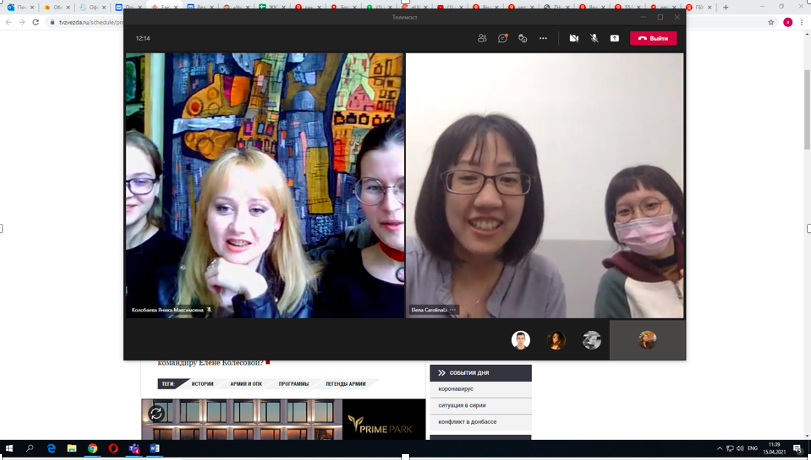Open the 'ситуация в сирии' link
The image size is (811, 460).
(462, 405)
